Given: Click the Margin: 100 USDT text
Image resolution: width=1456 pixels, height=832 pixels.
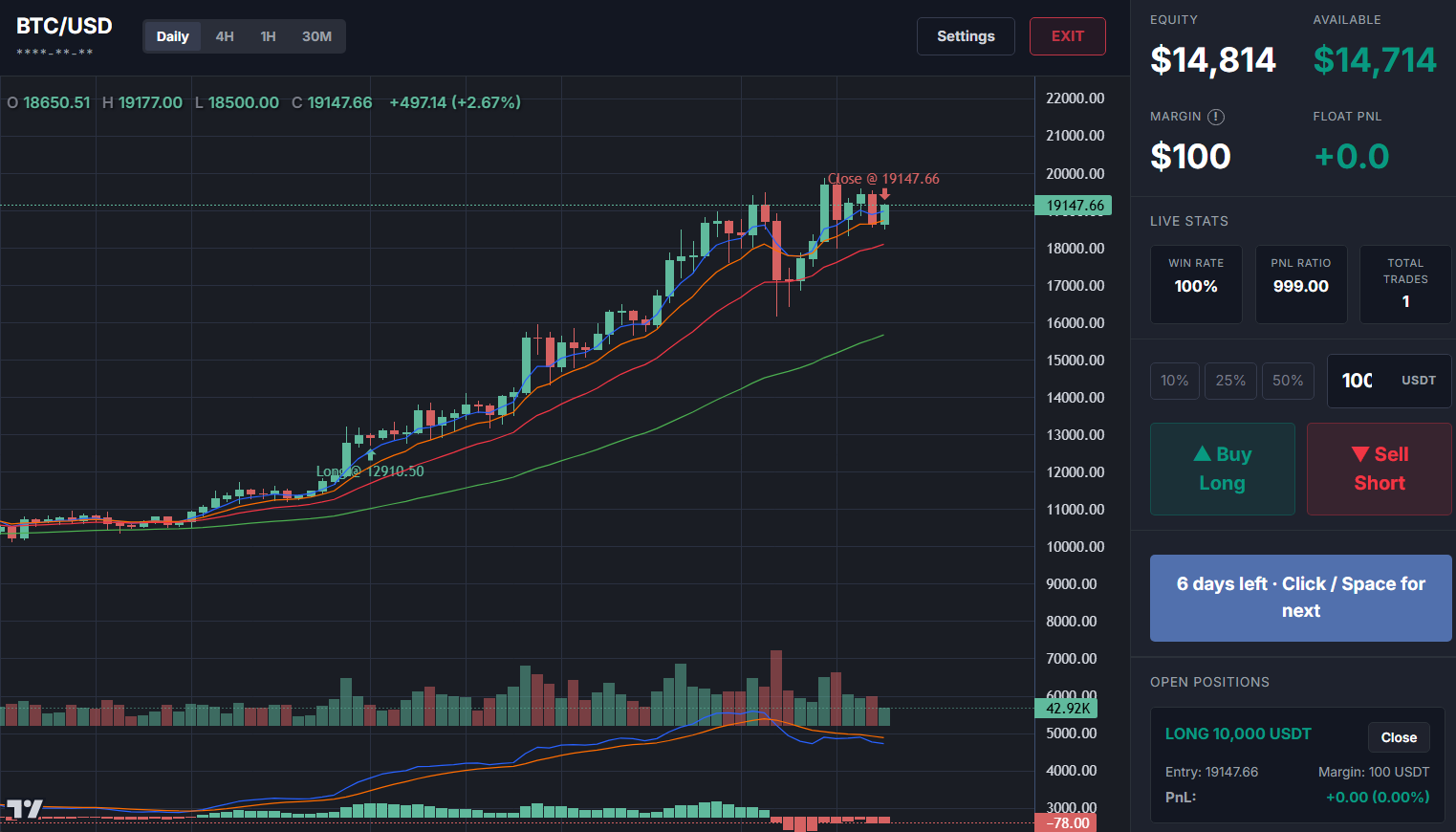Looking at the screenshot, I should pyautogui.click(x=1374, y=772).
